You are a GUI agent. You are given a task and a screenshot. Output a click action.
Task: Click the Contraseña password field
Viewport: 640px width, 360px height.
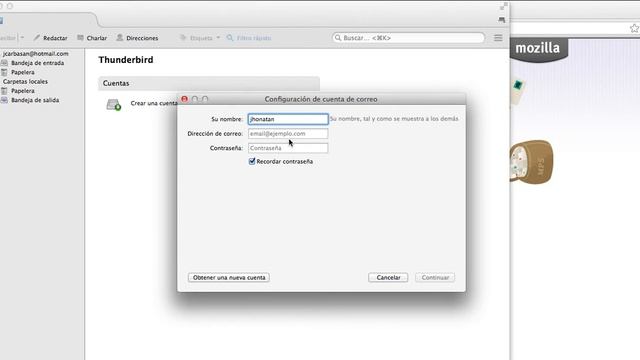click(288, 148)
